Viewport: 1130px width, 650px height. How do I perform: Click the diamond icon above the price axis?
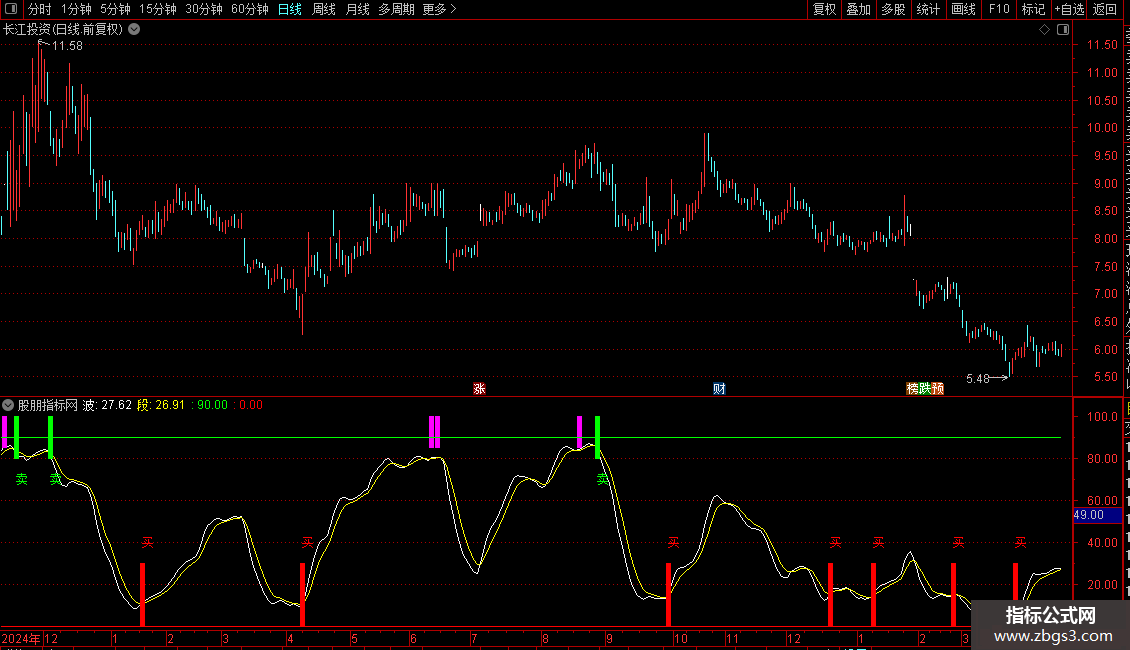1045,30
